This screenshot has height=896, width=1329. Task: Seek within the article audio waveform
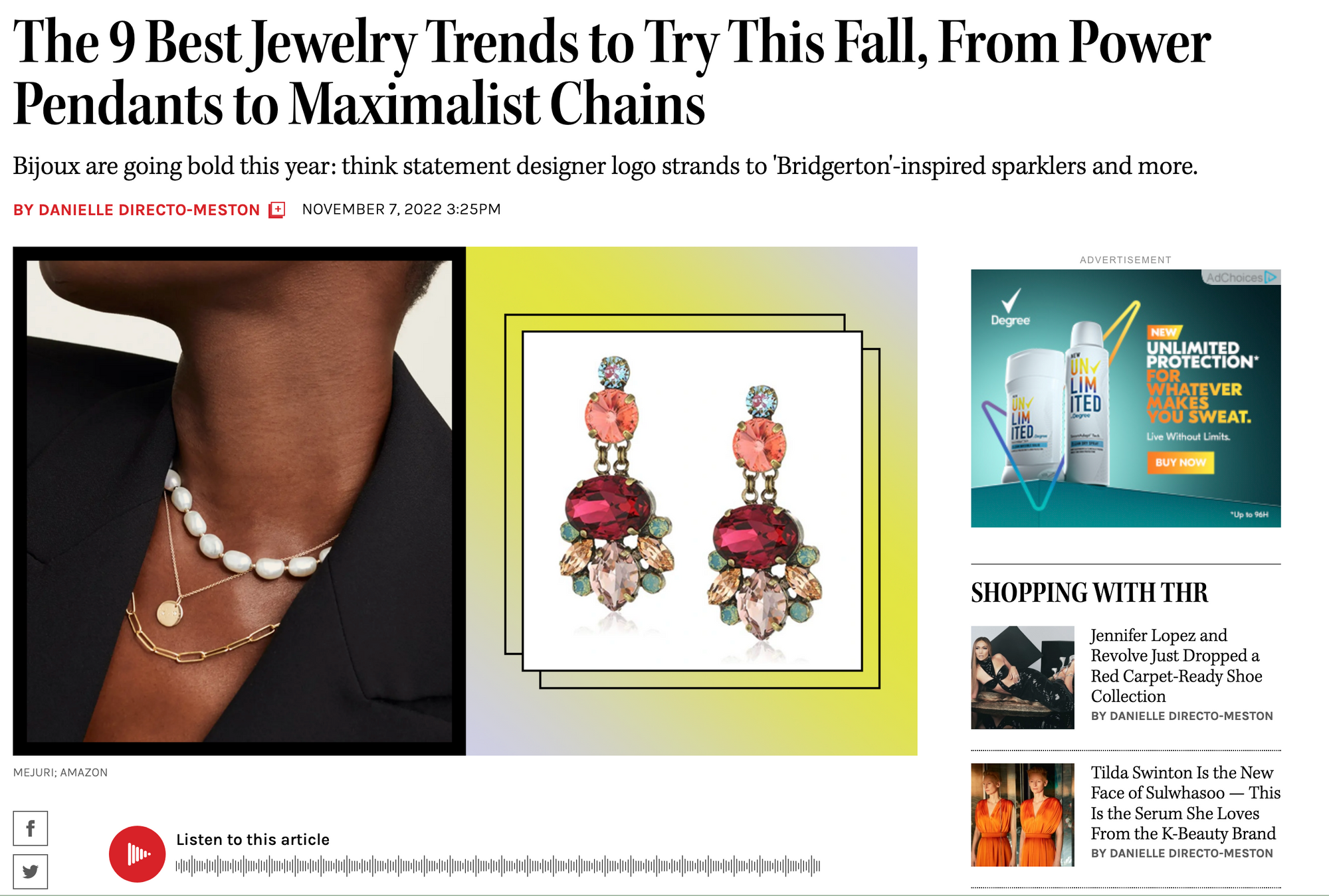pos(498,866)
